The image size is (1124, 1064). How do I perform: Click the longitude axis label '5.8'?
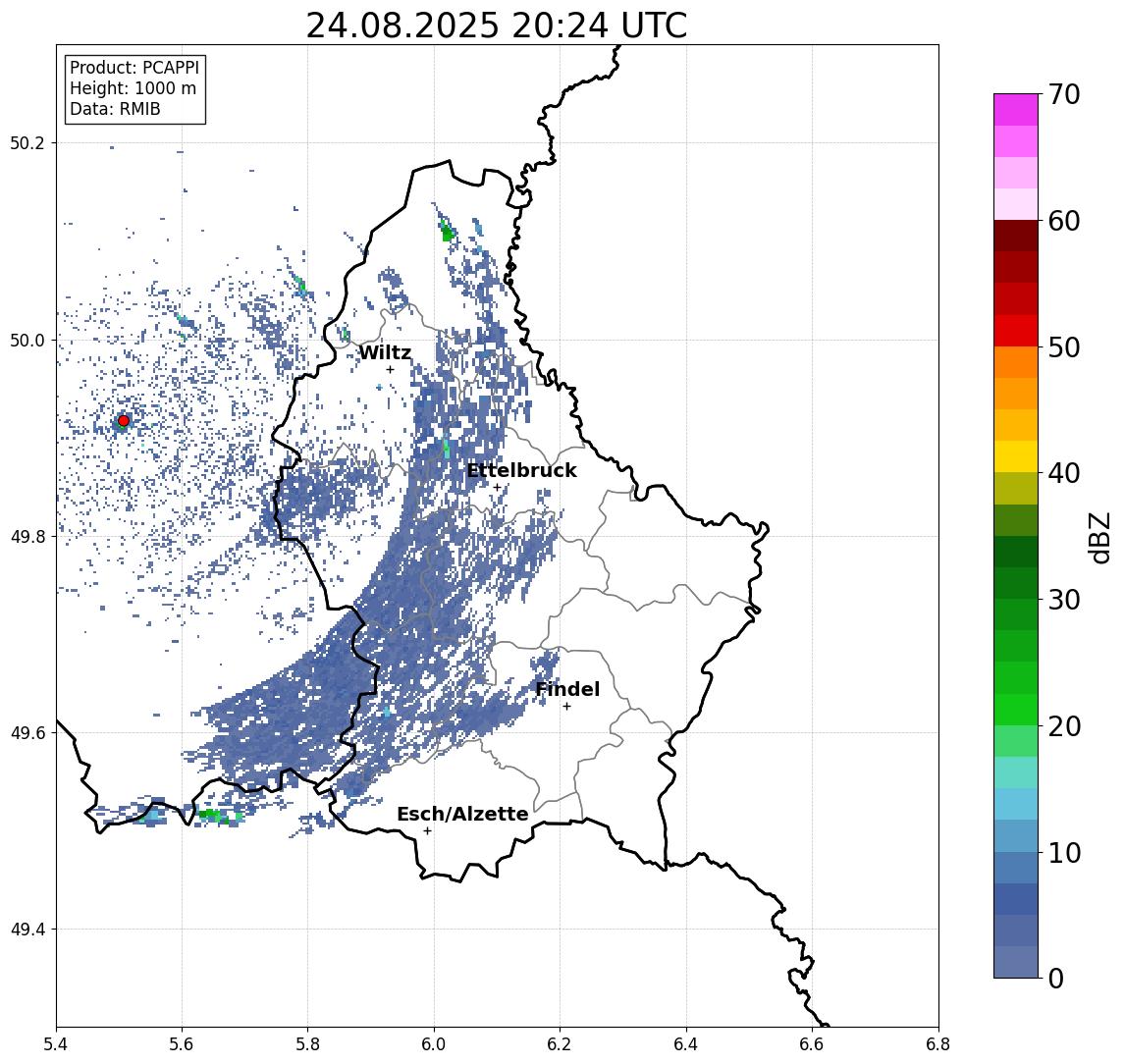coord(307,1044)
